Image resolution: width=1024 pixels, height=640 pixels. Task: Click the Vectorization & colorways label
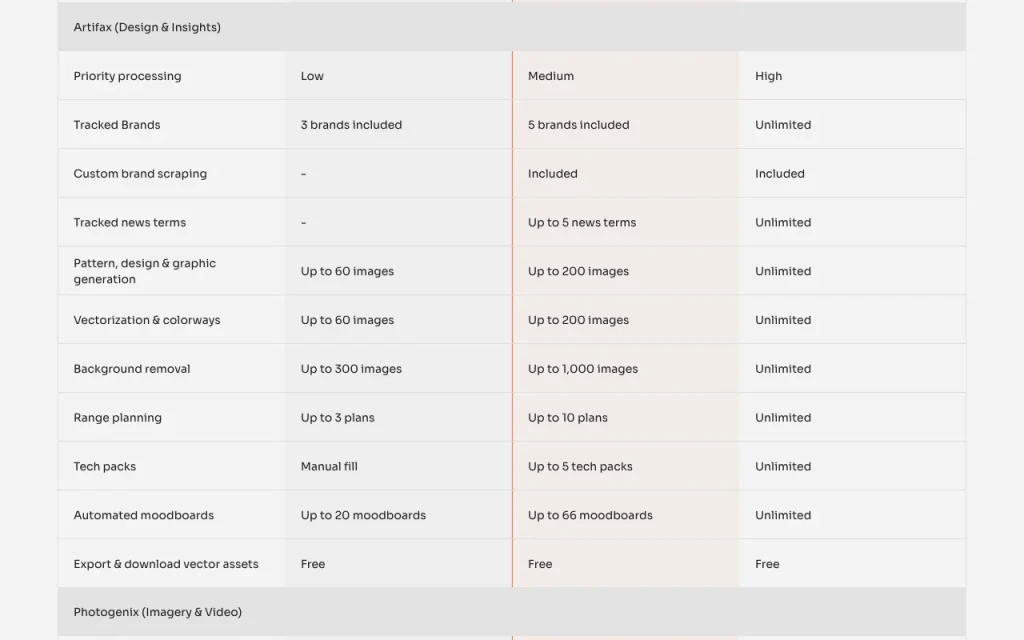tap(147, 320)
